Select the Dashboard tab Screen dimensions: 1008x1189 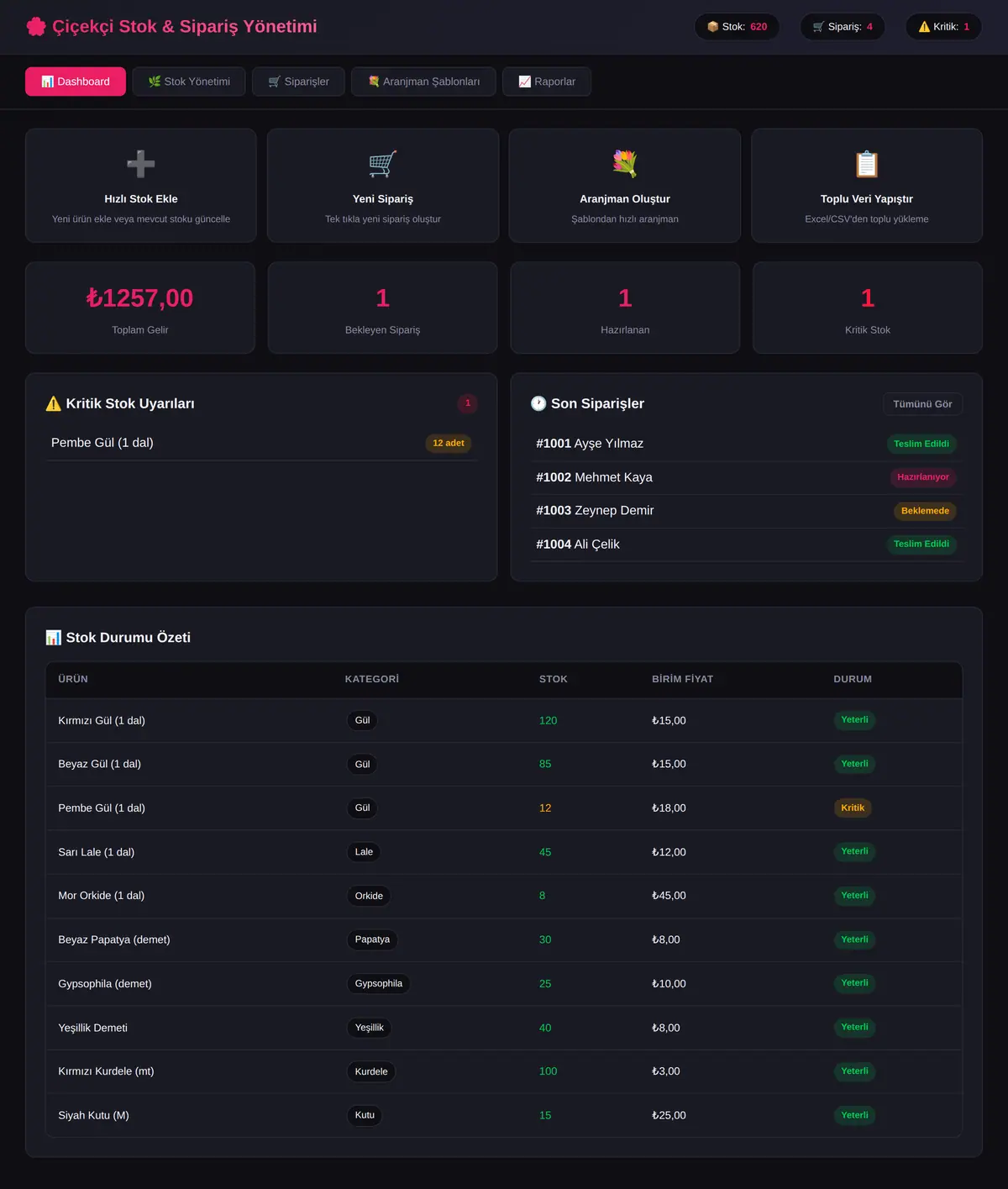(x=76, y=82)
